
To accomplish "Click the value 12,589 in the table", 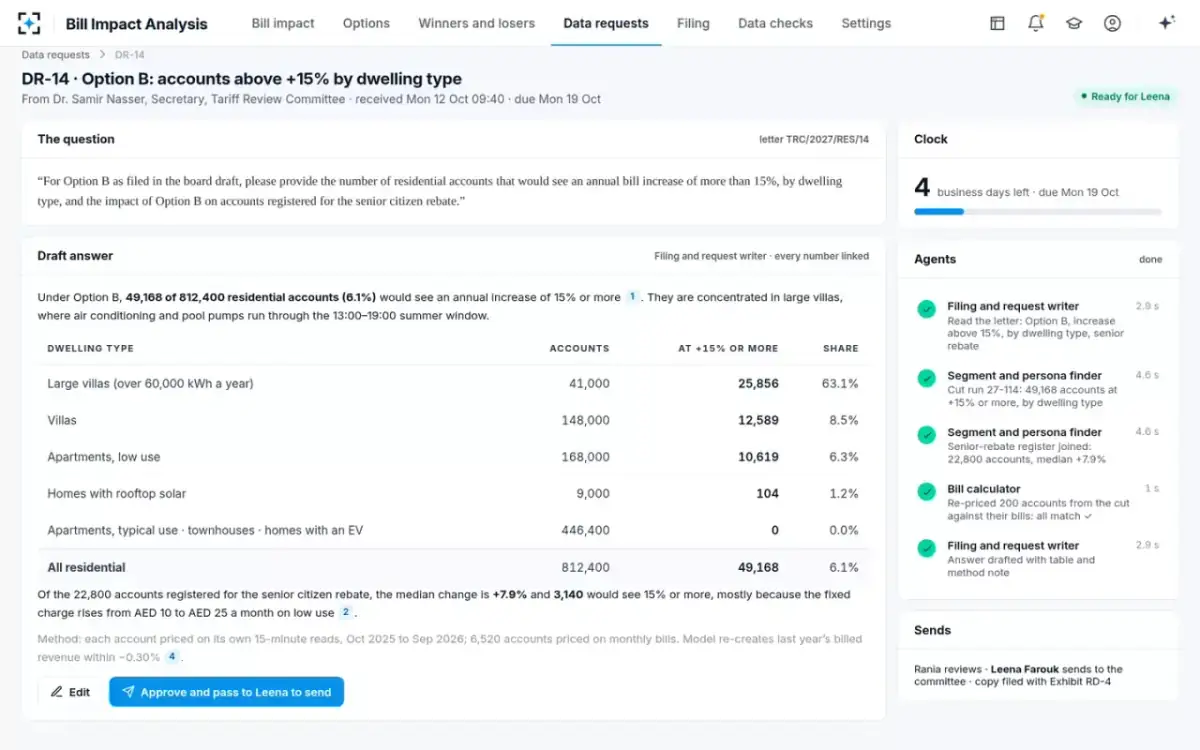I will (758, 420).
